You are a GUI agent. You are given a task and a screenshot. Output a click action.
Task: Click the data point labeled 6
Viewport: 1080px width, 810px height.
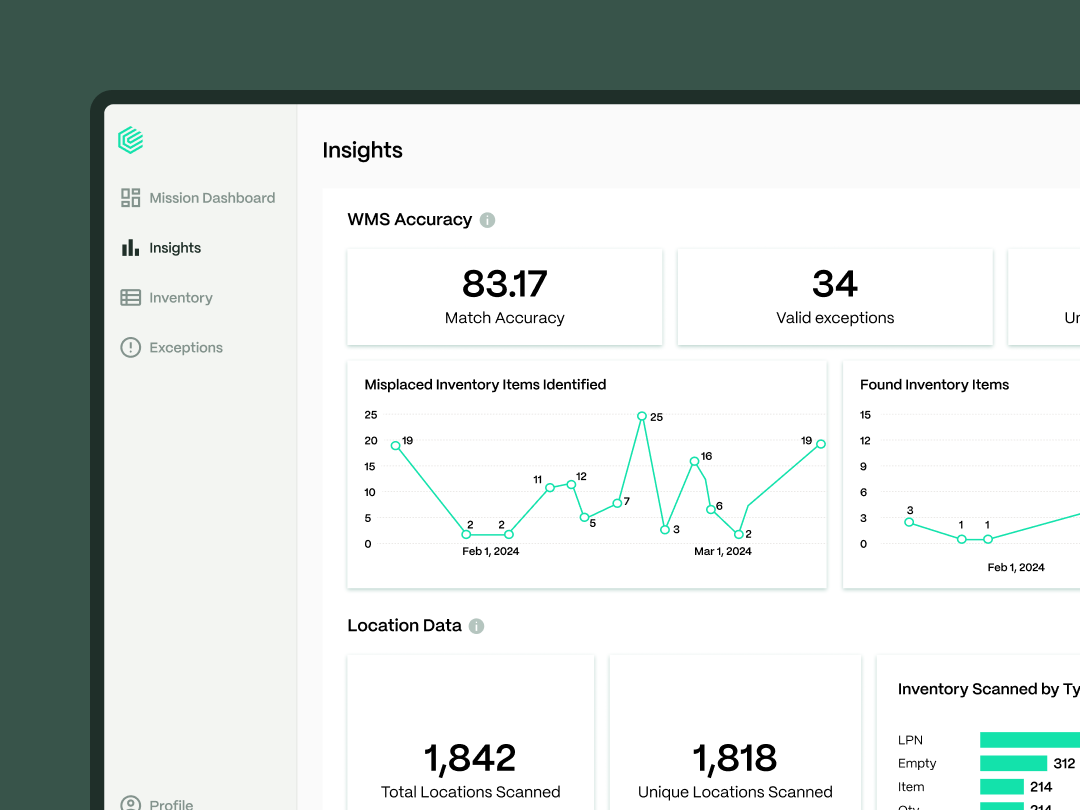tap(710, 510)
